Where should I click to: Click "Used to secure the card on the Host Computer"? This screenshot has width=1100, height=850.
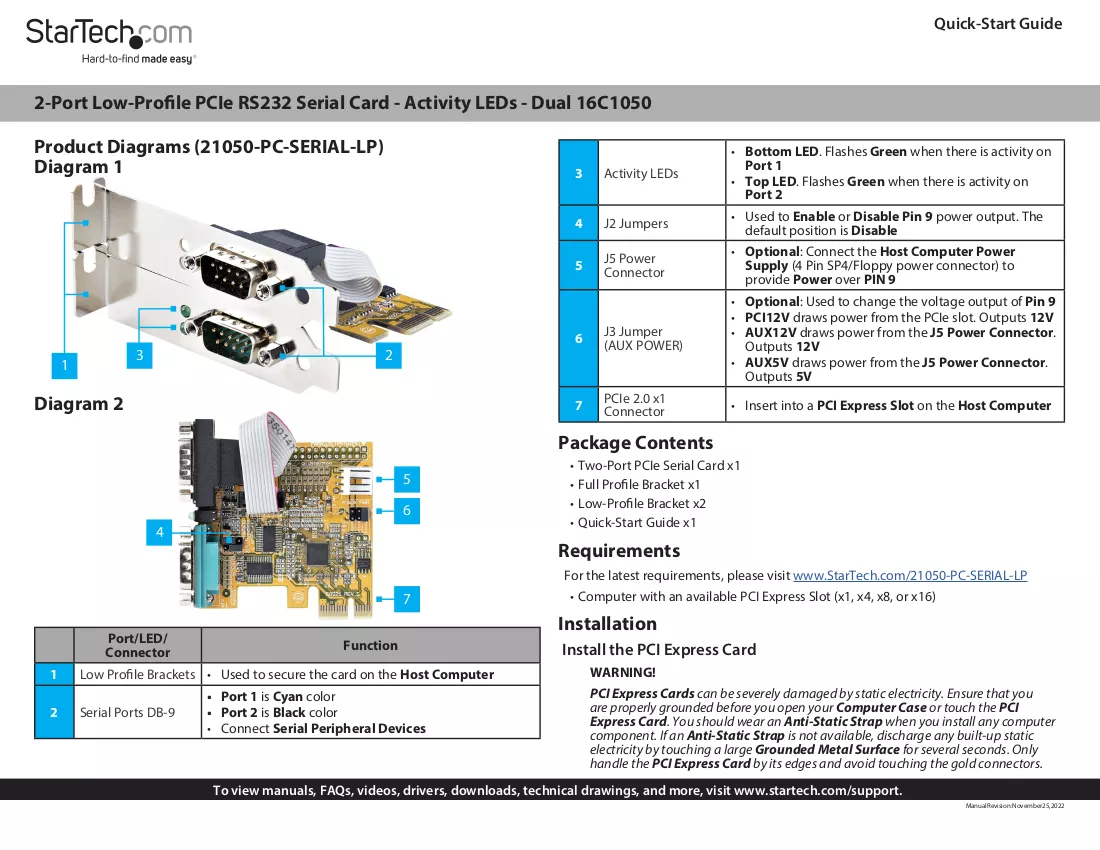tap(357, 675)
